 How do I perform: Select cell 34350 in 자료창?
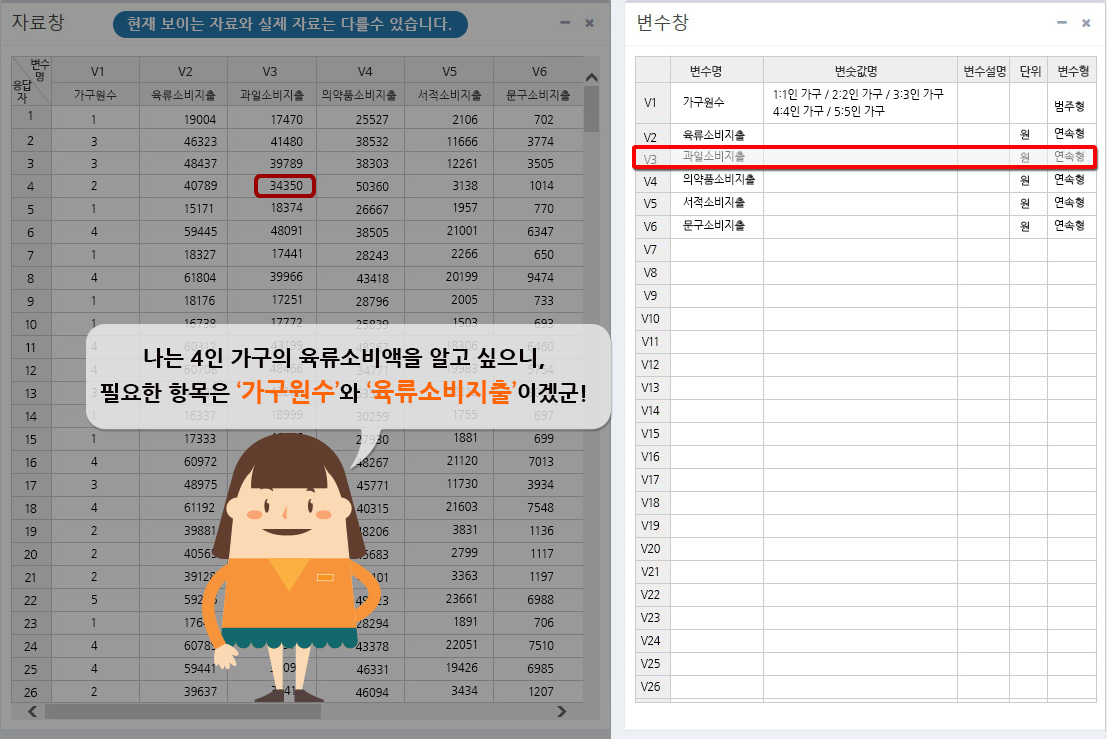[x=285, y=186]
